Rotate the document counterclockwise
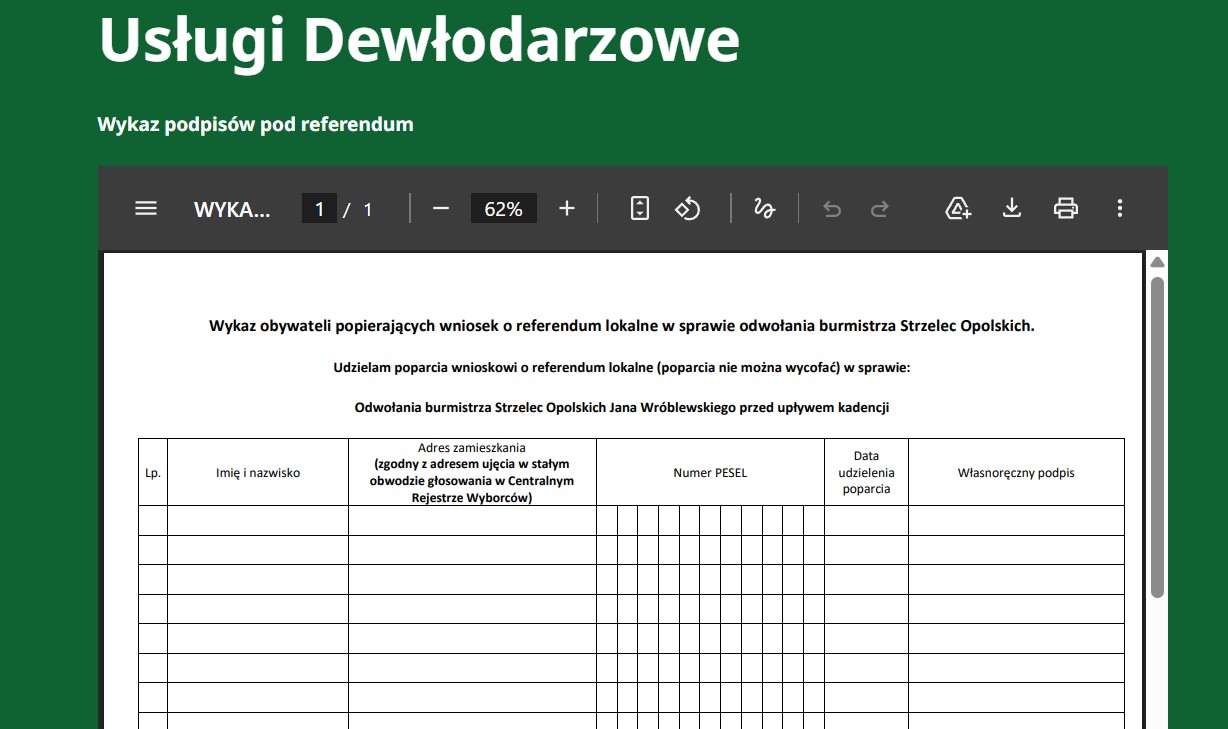Viewport: 1228px width, 729px height. click(x=688, y=208)
